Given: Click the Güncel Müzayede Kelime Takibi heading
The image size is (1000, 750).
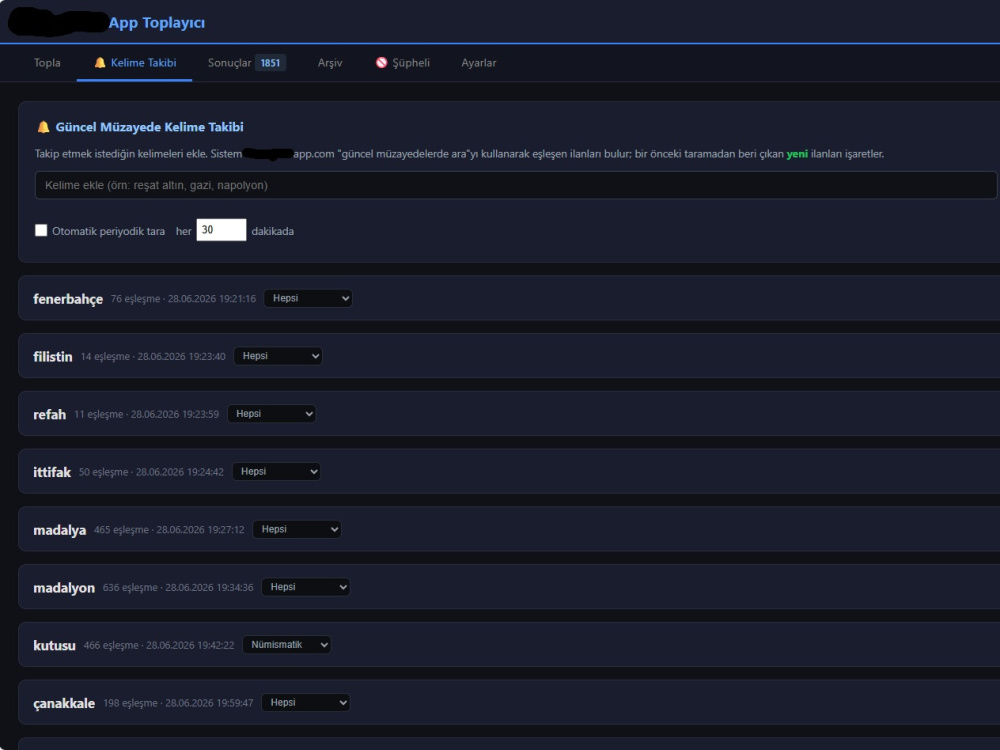Looking at the screenshot, I should (x=149, y=127).
